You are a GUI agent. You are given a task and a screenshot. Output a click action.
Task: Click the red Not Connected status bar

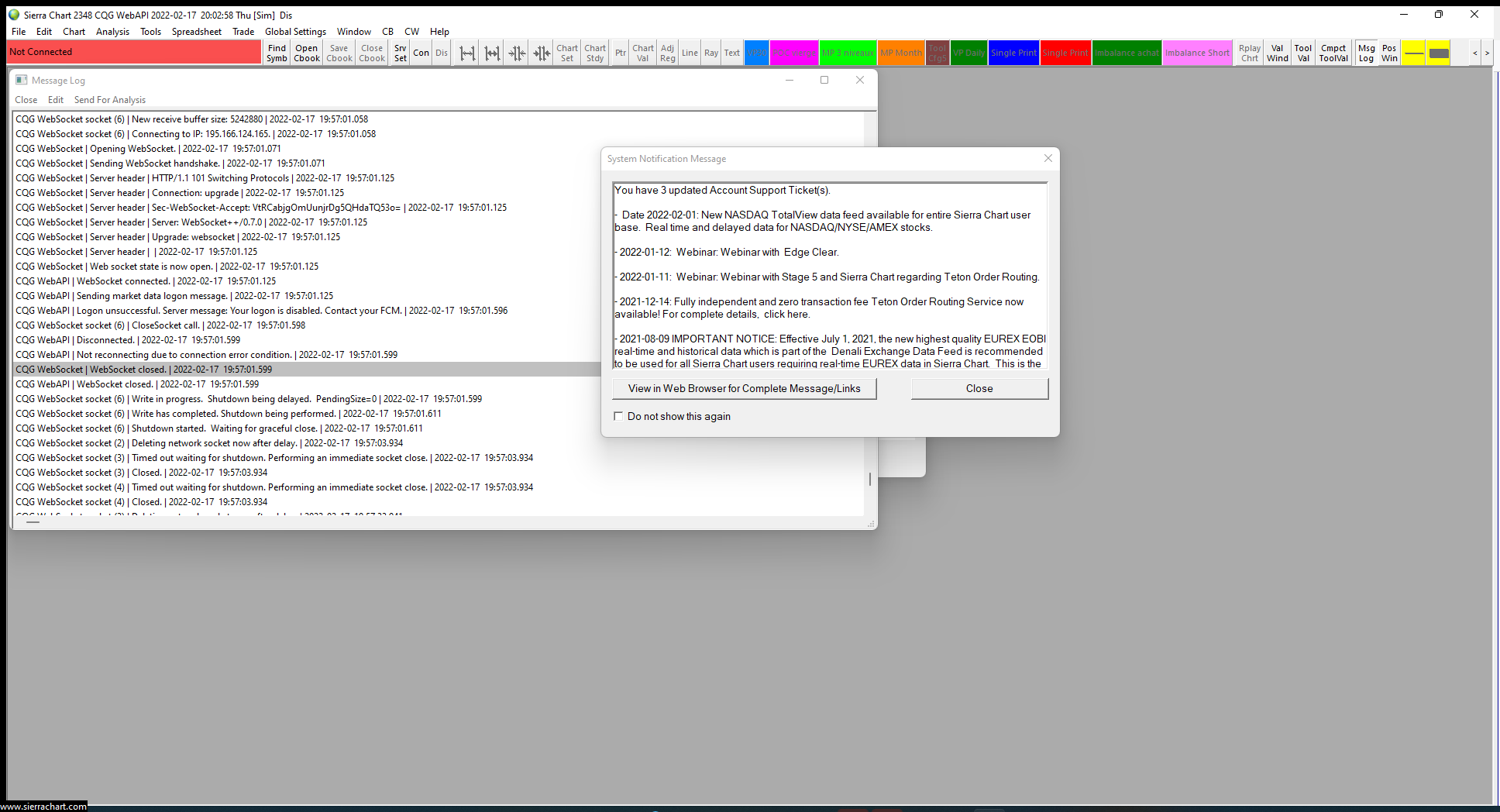click(135, 52)
